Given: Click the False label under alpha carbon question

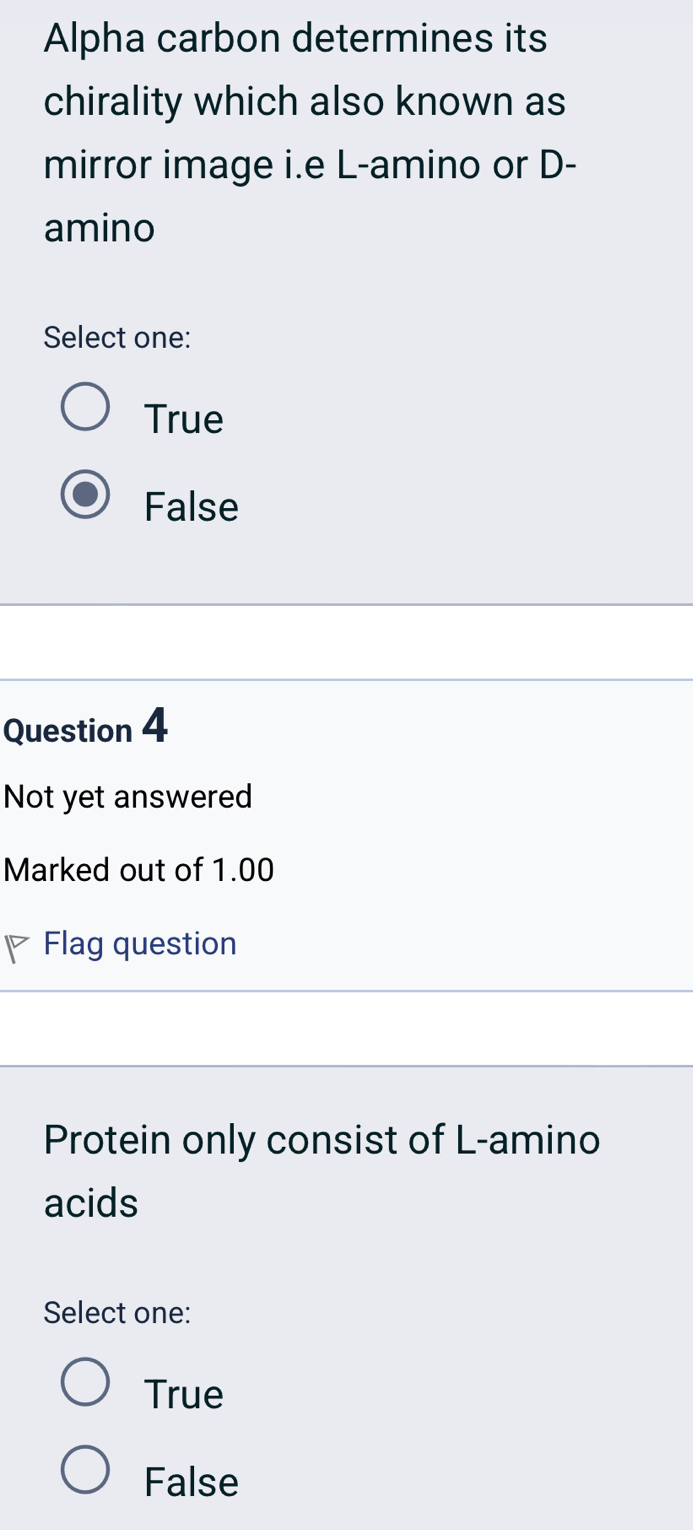Looking at the screenshot, I should 191,506.
